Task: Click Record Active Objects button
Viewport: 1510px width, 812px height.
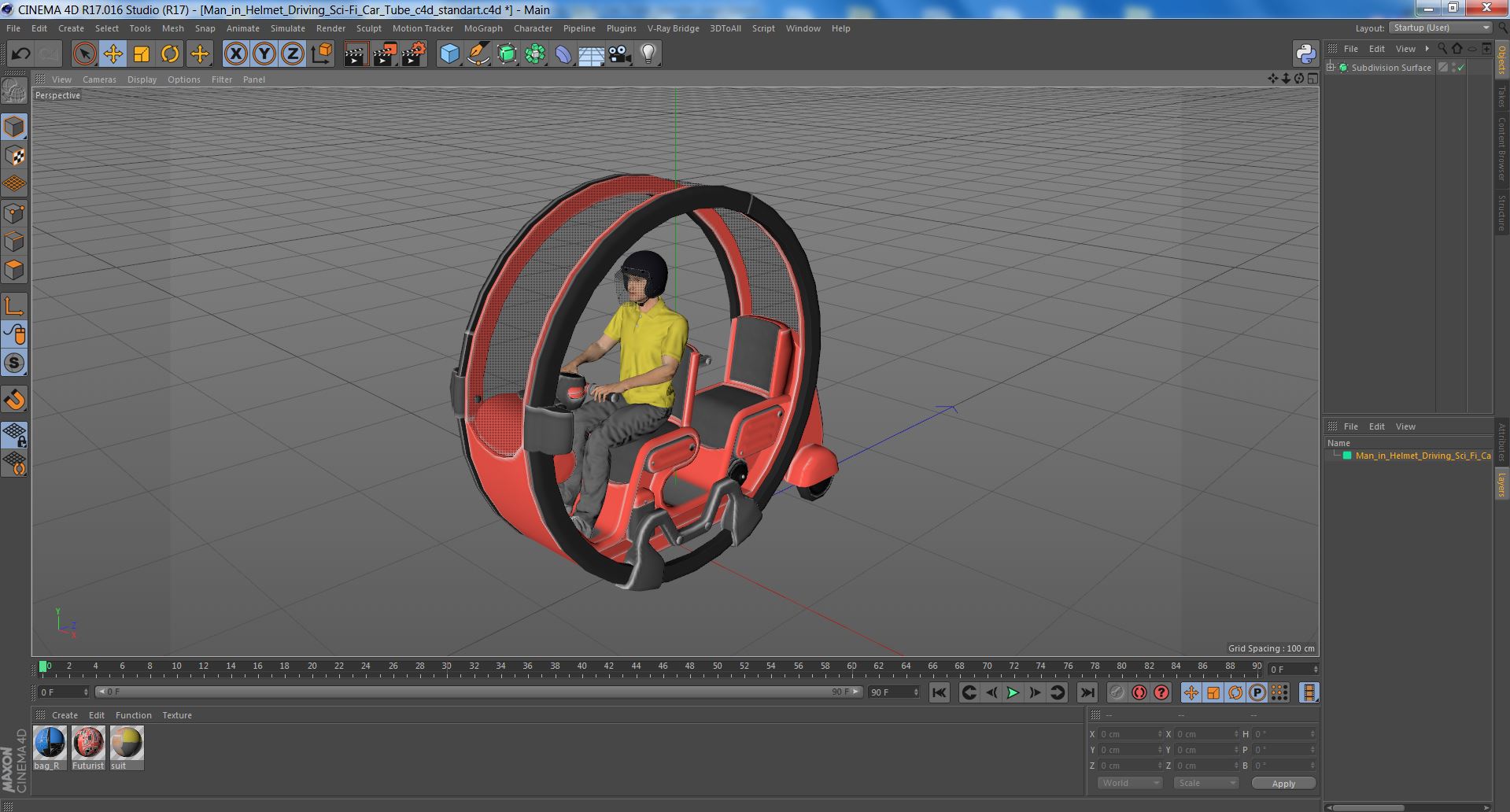Action: click(x=1117, y=692)
